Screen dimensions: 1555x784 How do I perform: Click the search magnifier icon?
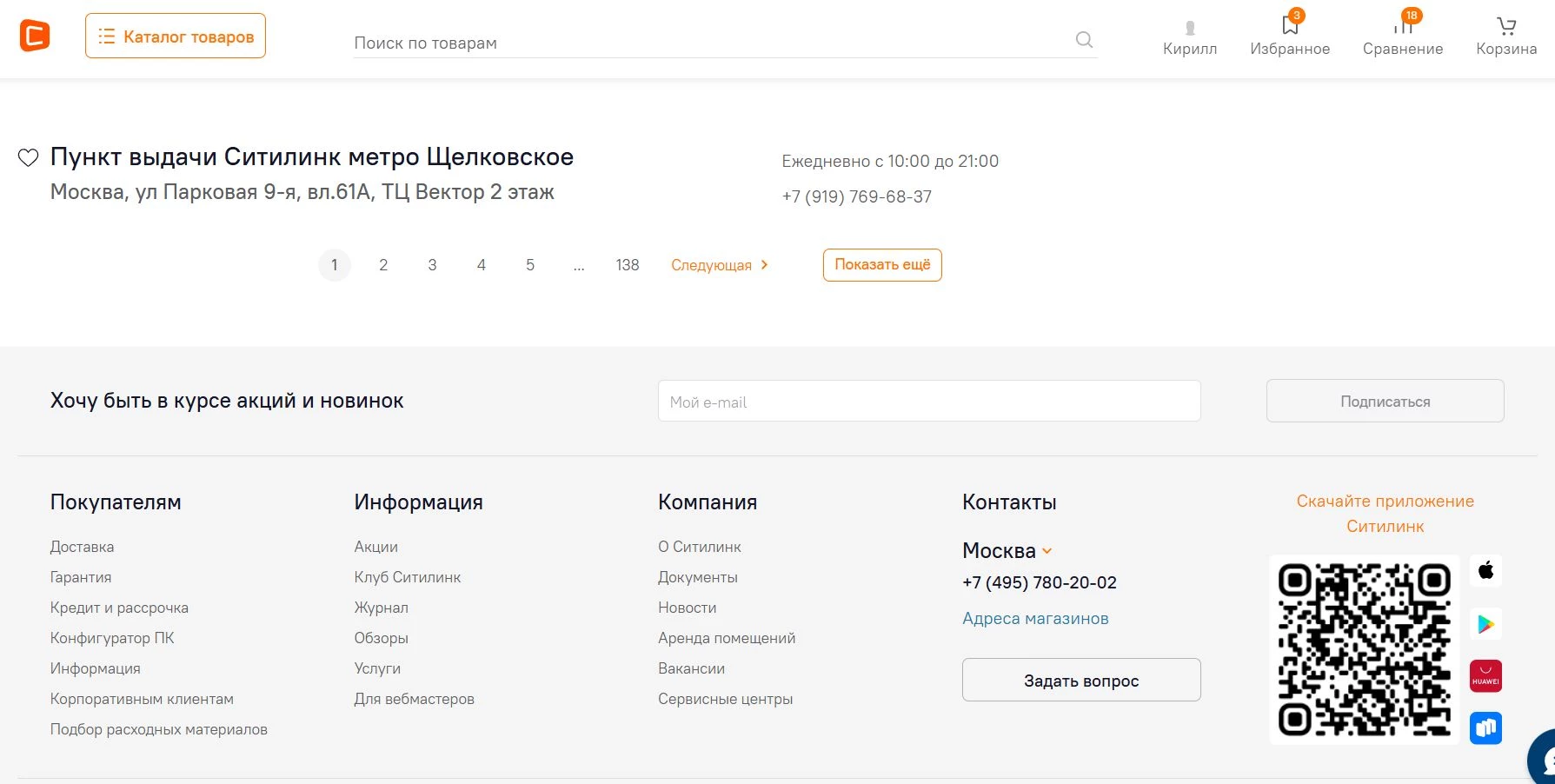[1083, 40]
